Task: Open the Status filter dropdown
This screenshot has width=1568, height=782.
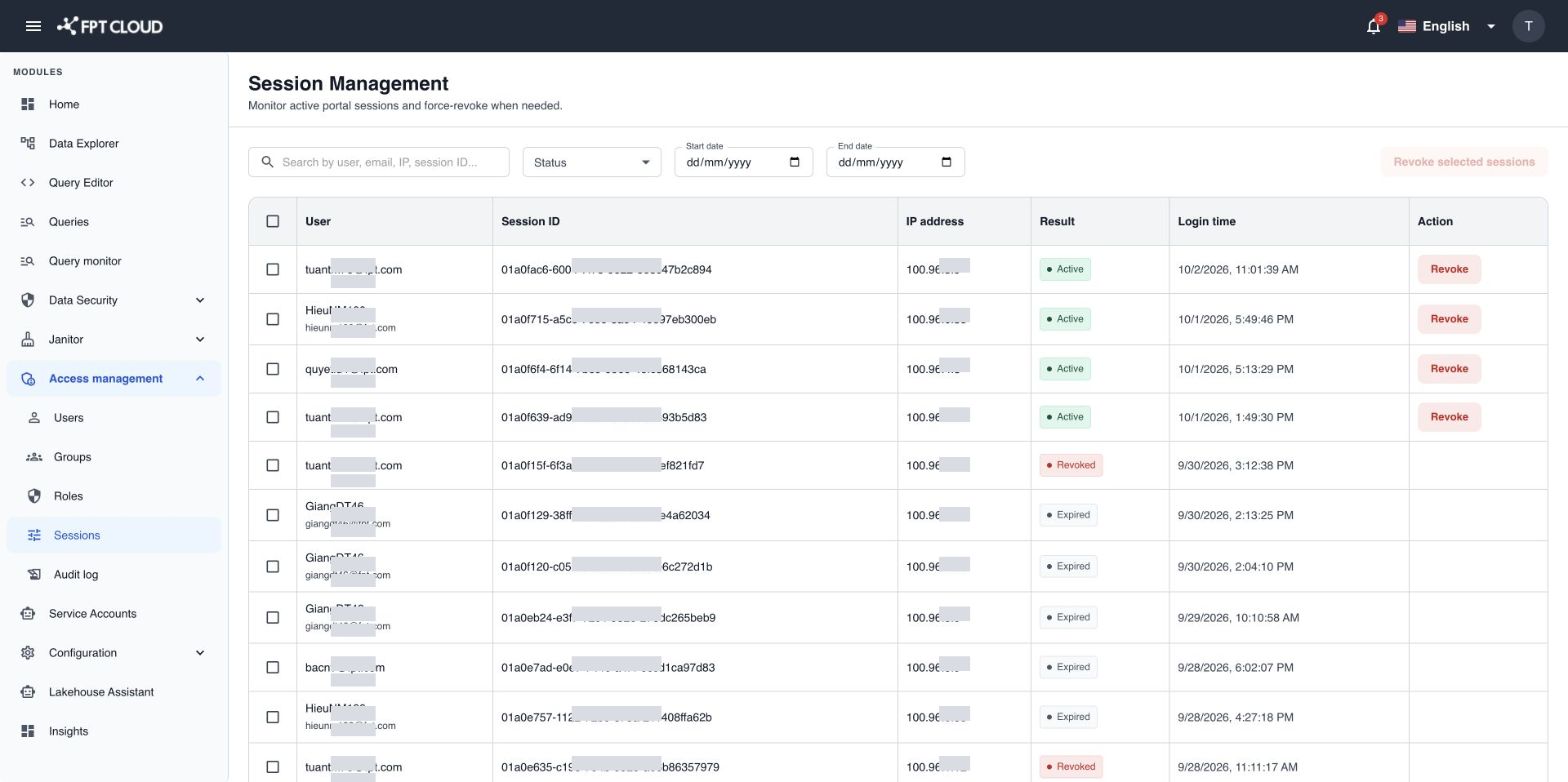Action: (x=592, y=162)
